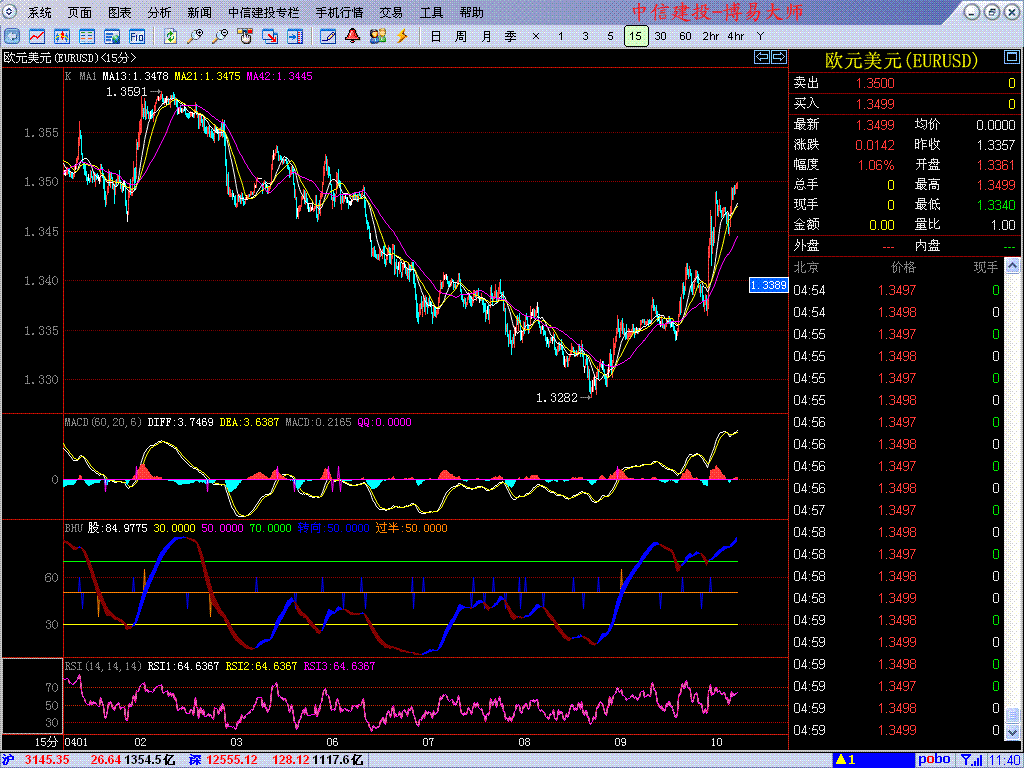Select the daily 日 chart period
This screenshot has width=1024, height=768.
point(435,36)
